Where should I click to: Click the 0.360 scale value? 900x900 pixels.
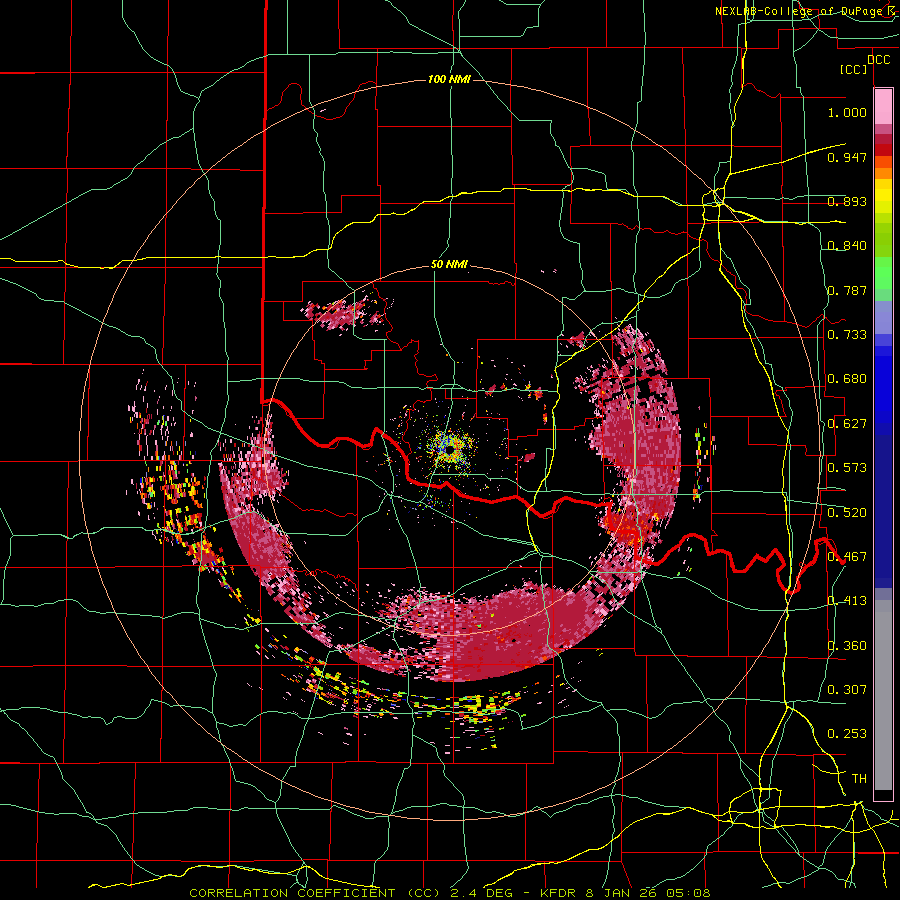[847, 646]
